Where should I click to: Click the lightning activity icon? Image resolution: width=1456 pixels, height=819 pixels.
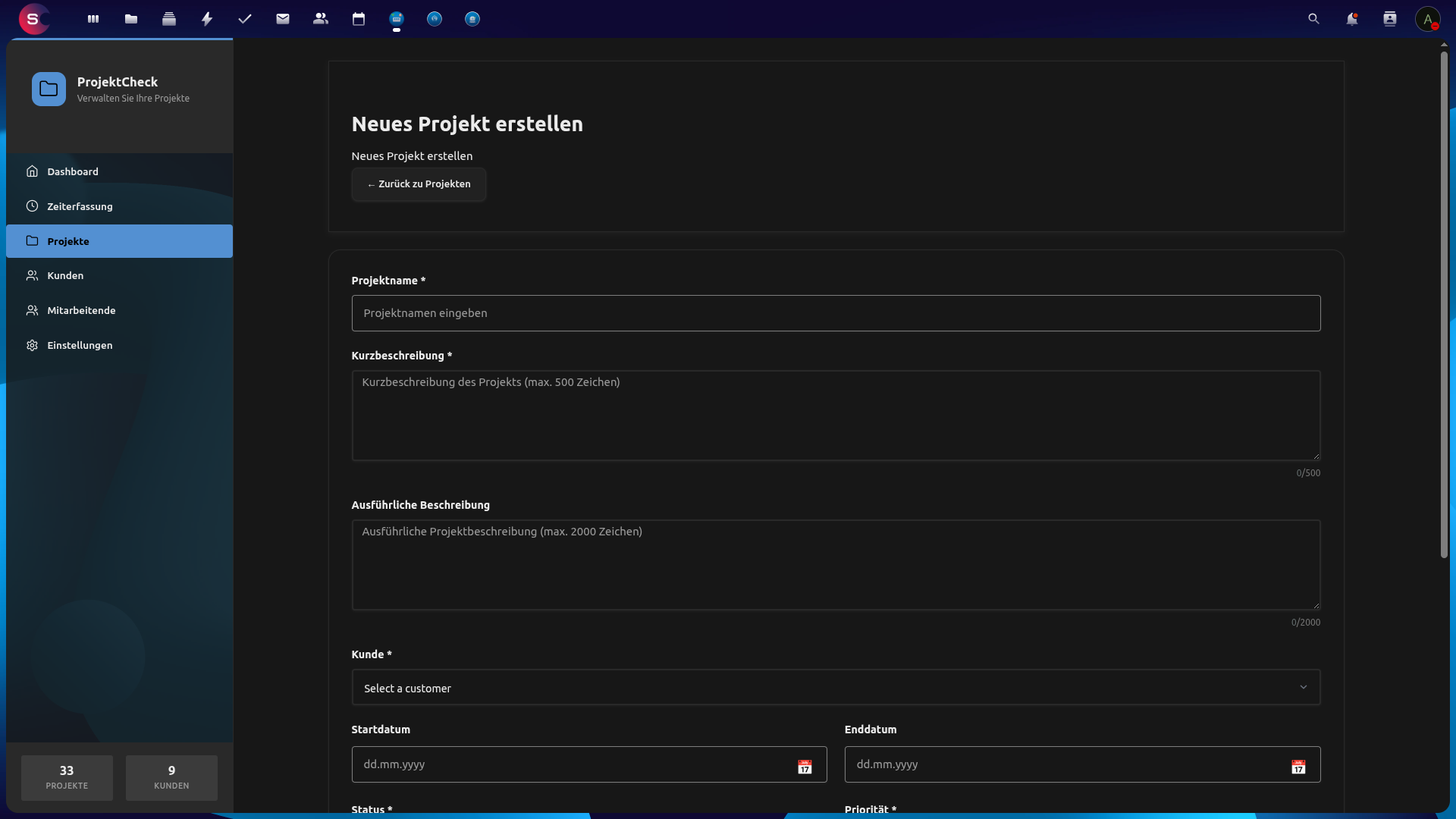[207, 19]
